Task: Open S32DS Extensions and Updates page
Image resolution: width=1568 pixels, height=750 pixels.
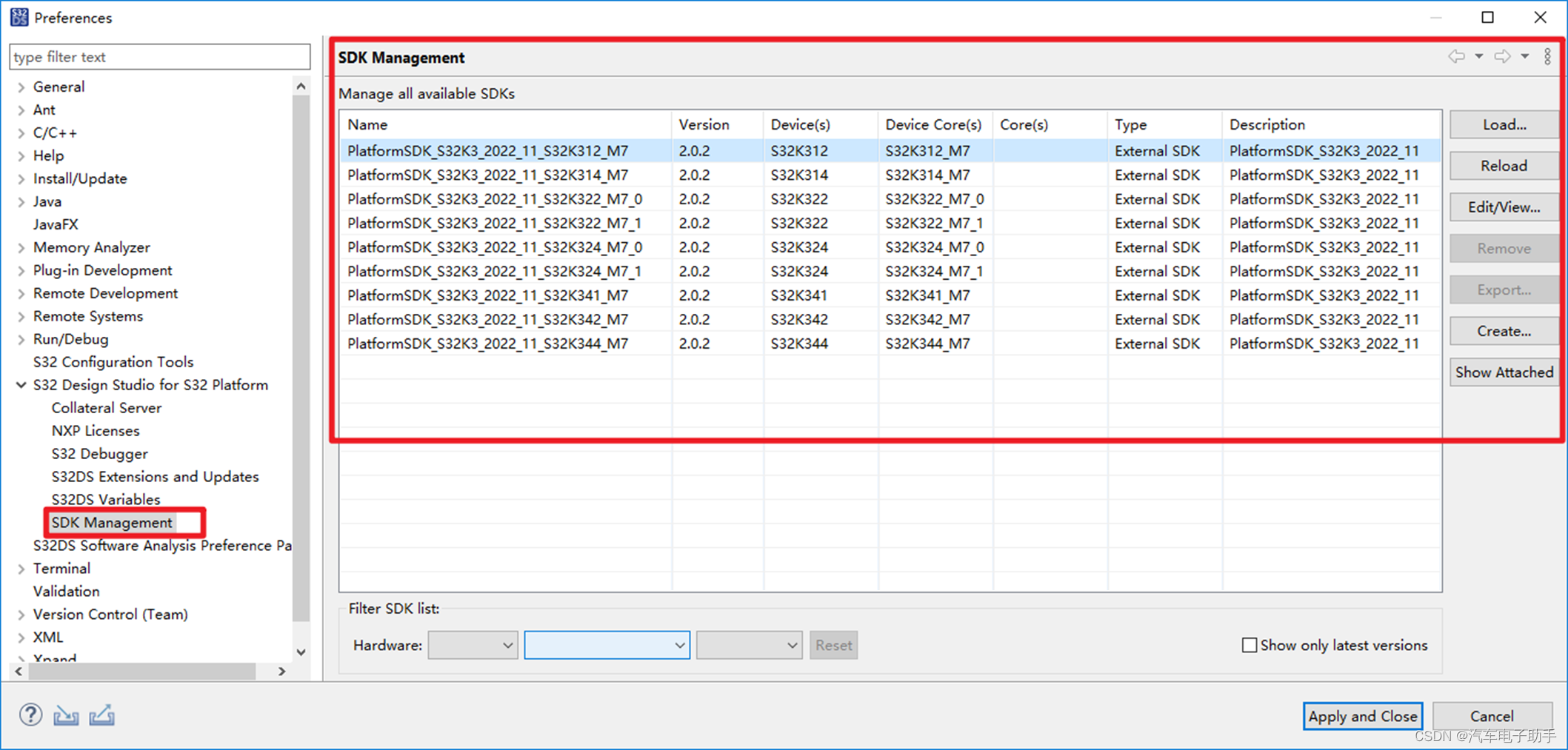Action: coord(155,477)
